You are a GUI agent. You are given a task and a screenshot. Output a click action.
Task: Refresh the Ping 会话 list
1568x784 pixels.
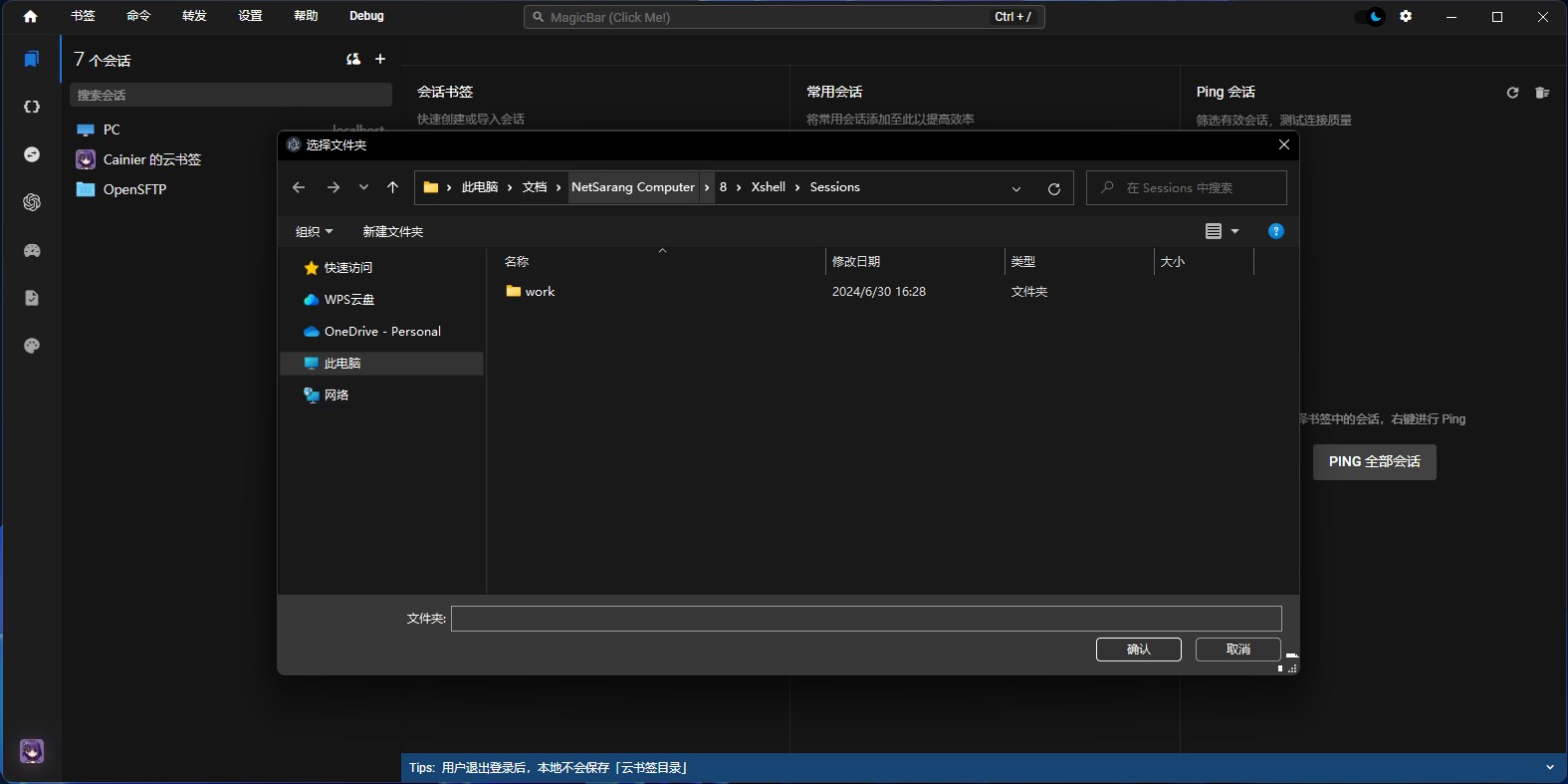pyautogui.click(x=1512, y=93)
